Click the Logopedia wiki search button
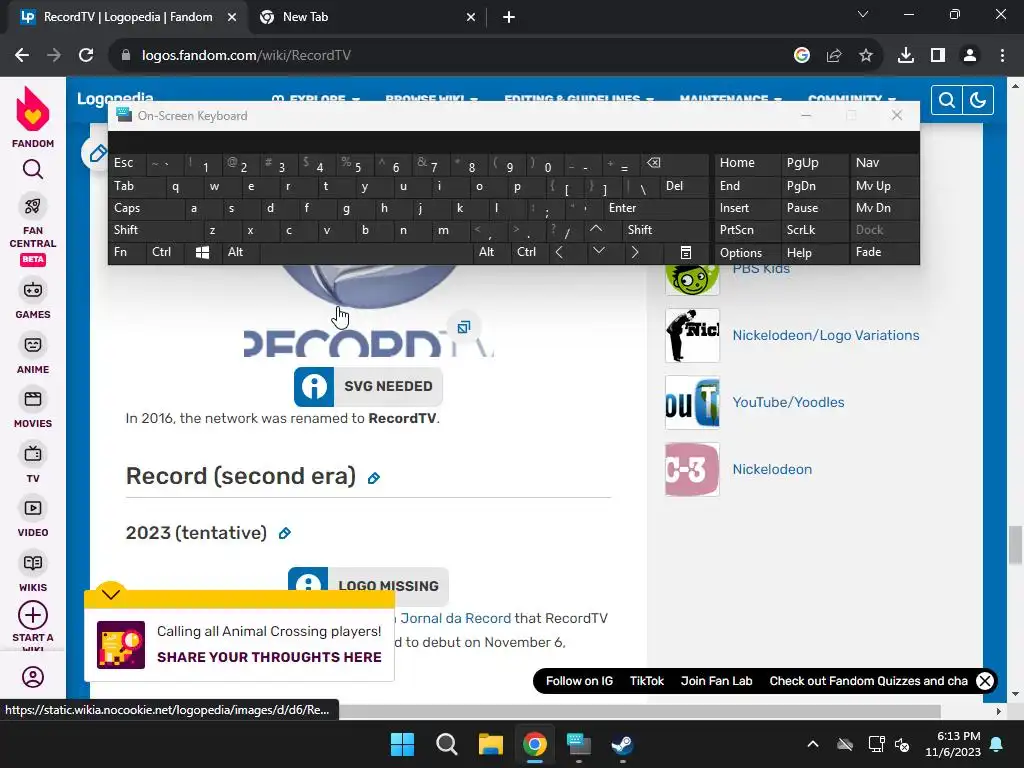 pyautogui.click(x=946, y=100)
